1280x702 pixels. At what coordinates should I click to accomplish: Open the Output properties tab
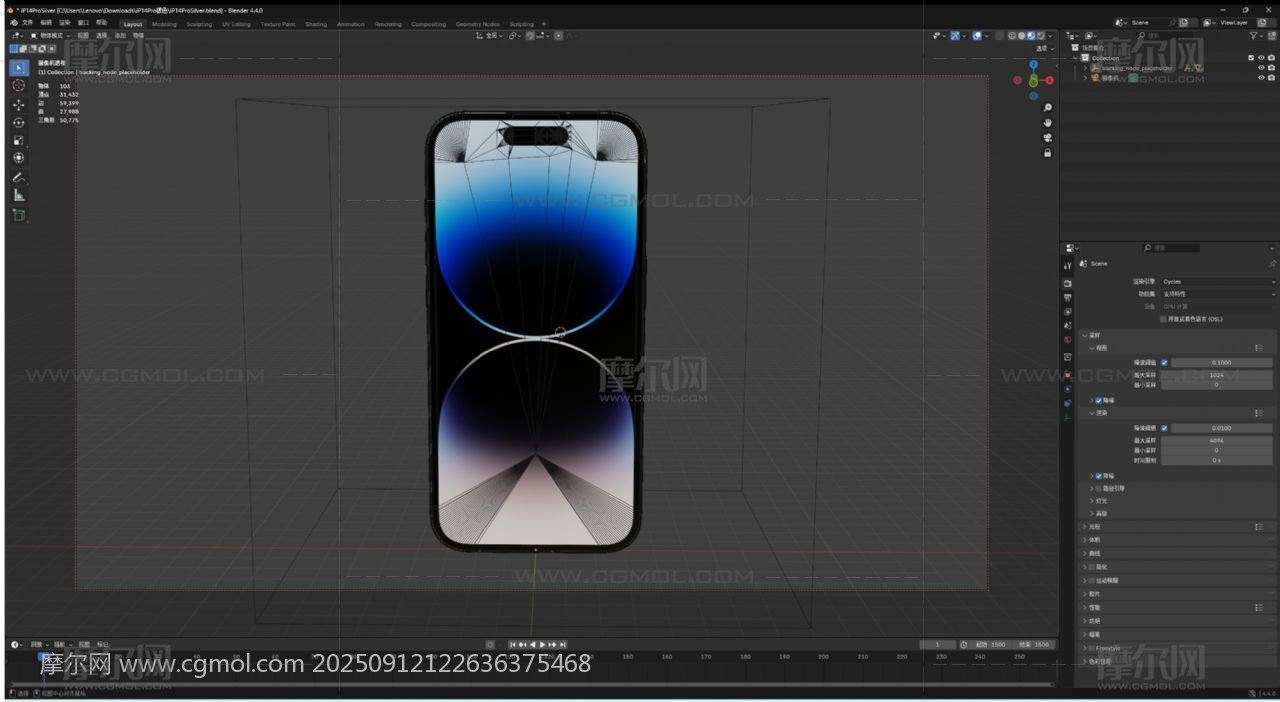point(1068,298)
